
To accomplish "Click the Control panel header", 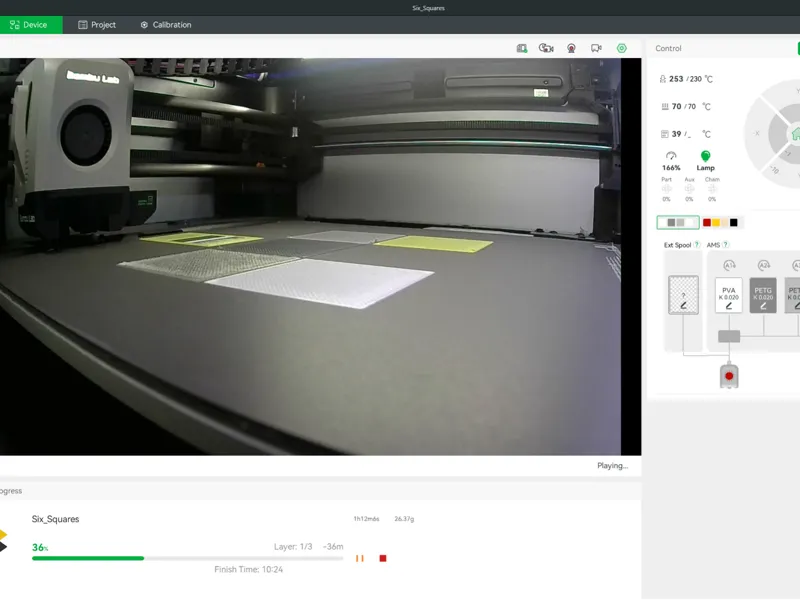I will tap(668, 48).
